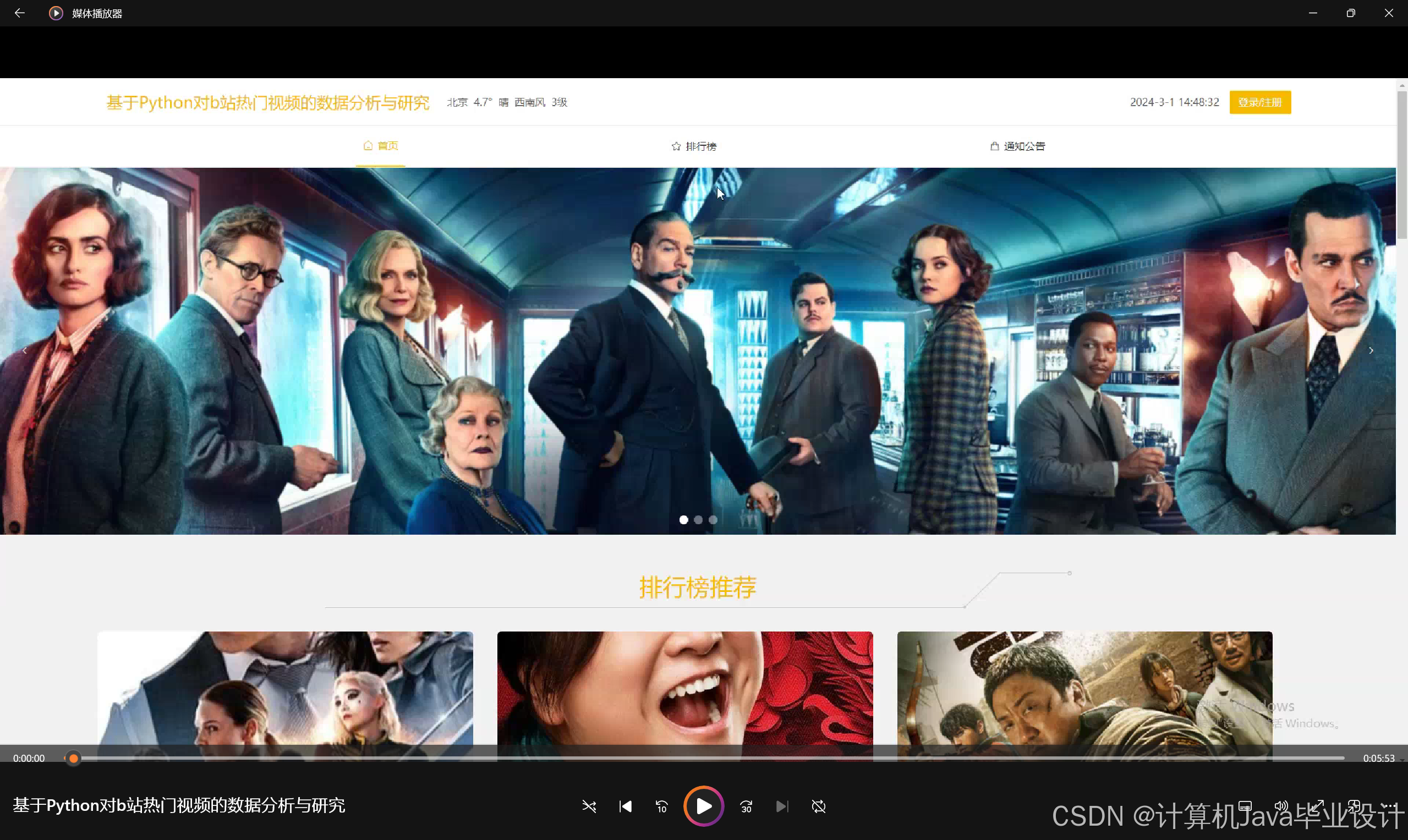Show the next carousel slide
Screen dimensions: 1408x840
1371,350
